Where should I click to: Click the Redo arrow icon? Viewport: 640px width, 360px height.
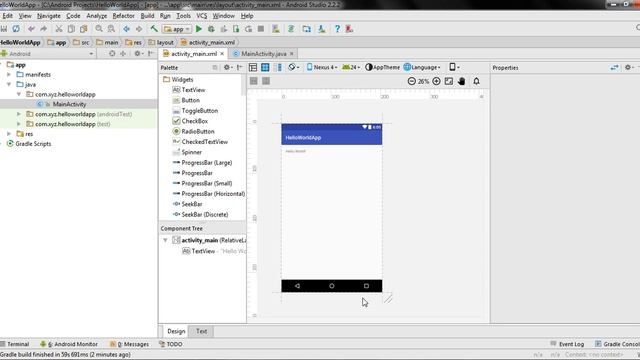click(43, 29)
